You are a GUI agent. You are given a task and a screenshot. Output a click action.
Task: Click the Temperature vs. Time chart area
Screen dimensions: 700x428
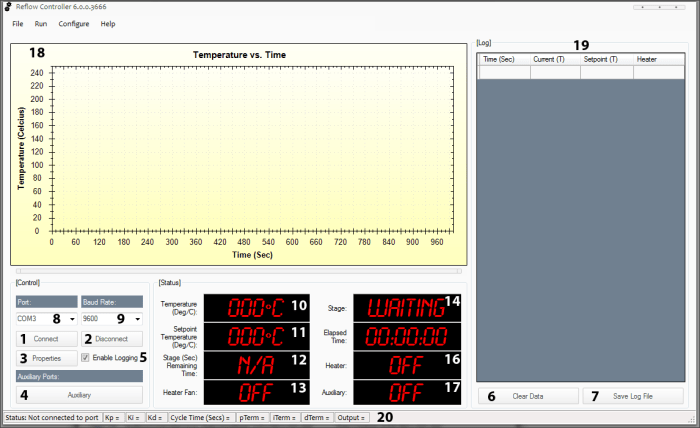pos(250,150)
